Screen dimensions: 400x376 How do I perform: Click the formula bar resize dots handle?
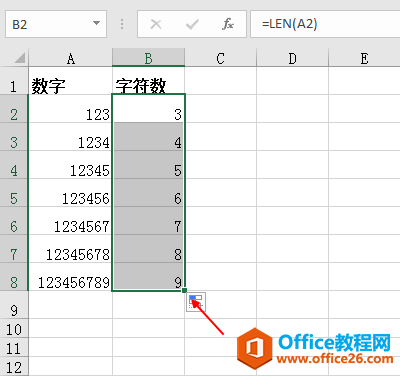122,24
